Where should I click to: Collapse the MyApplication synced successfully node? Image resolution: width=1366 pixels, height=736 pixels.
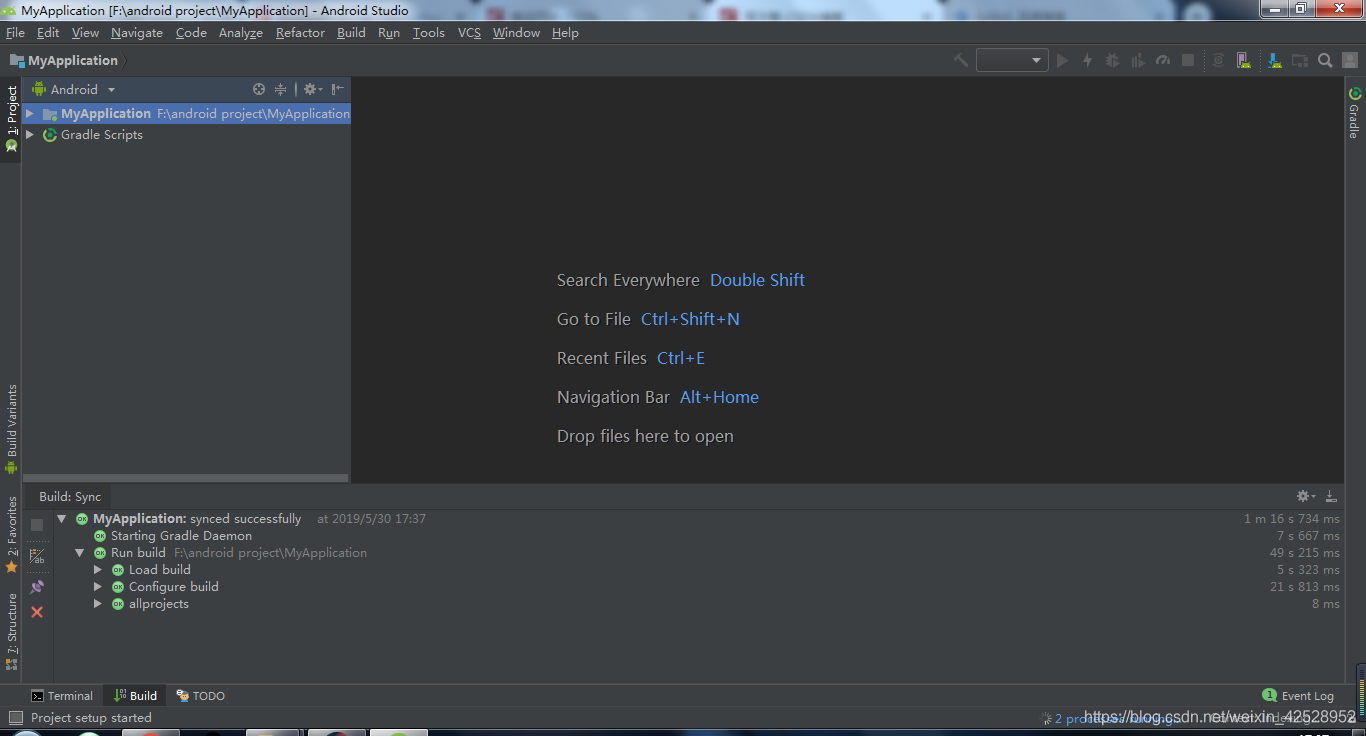click(x=62, y=519)
